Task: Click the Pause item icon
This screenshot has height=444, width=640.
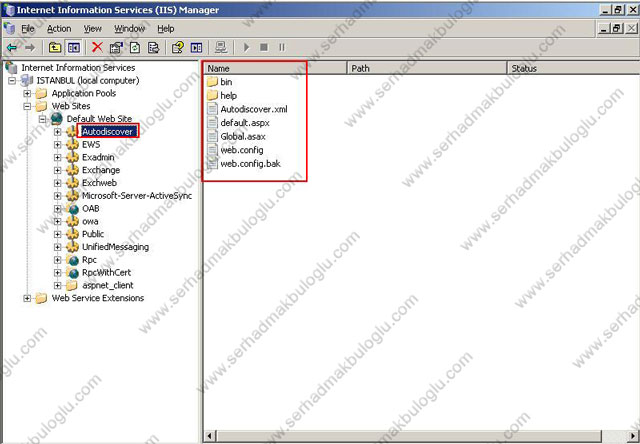Action: 282,48
